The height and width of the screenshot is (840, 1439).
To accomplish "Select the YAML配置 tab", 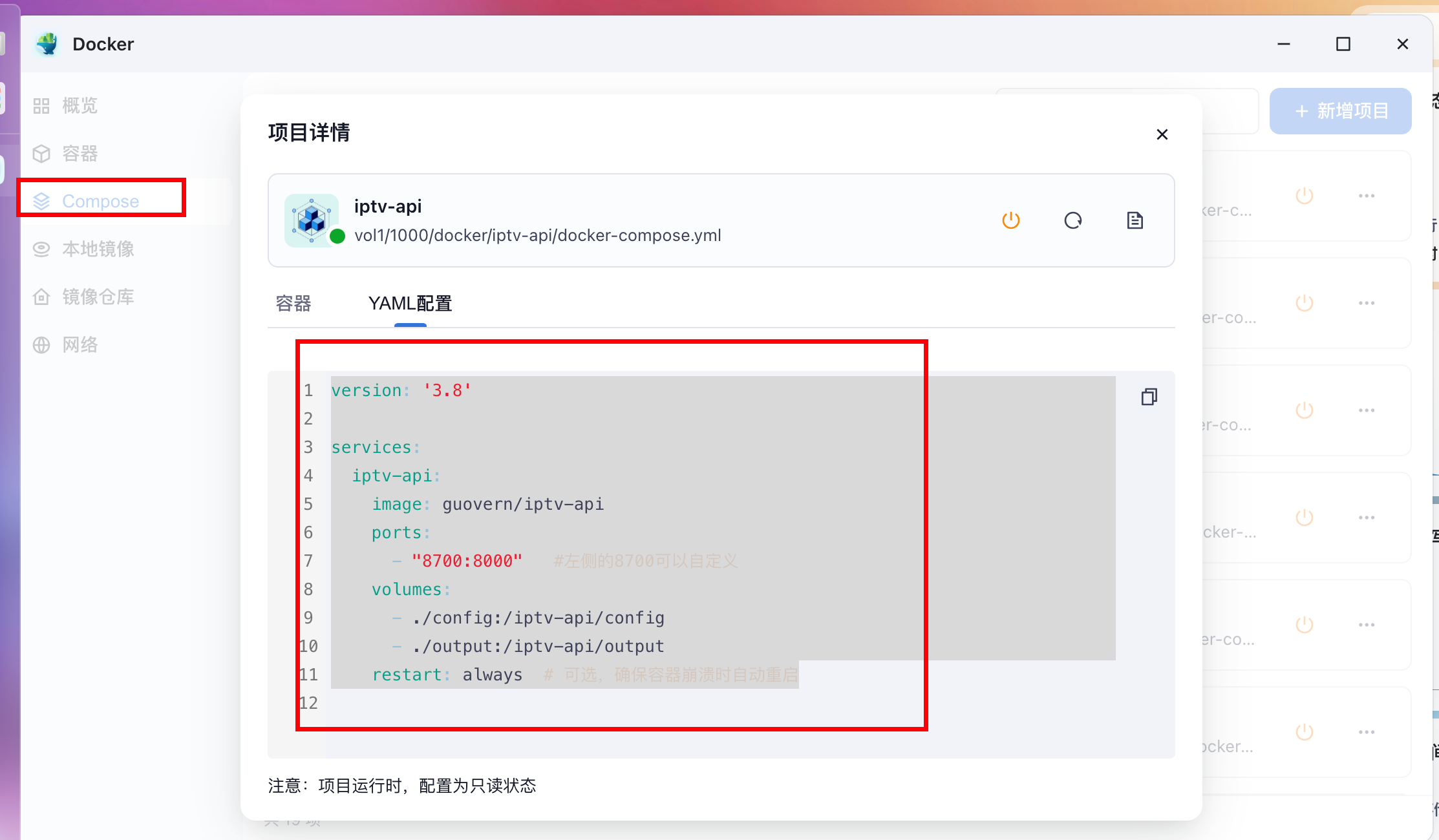I will click(x=410, y=303).
